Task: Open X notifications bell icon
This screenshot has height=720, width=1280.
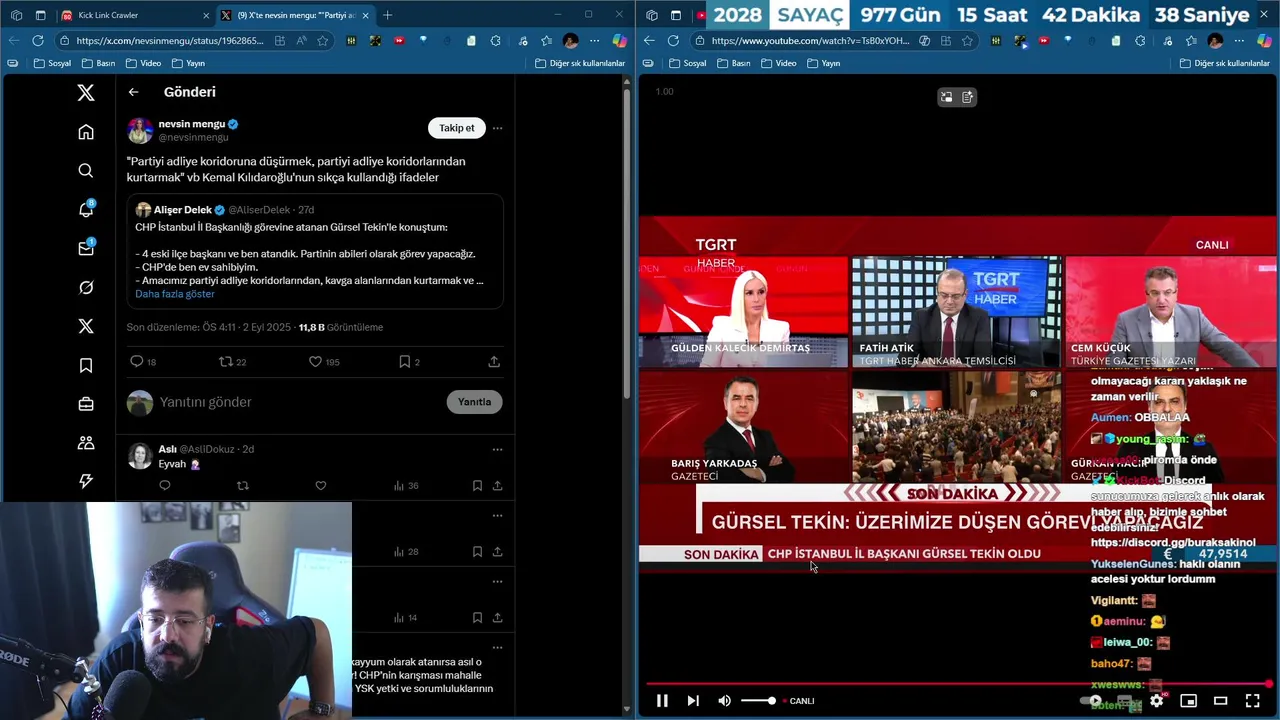Action: coord(86,209)
